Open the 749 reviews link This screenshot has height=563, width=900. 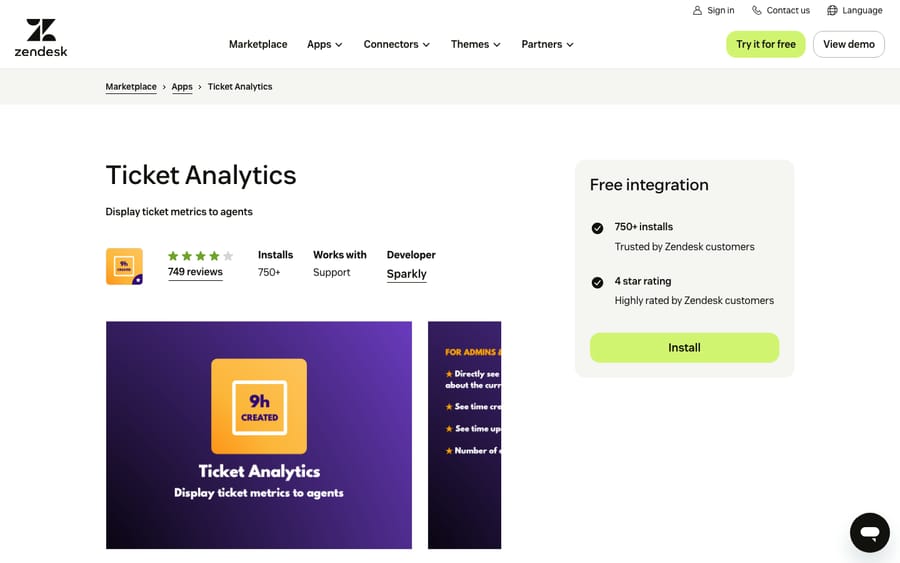coord(195,272)
